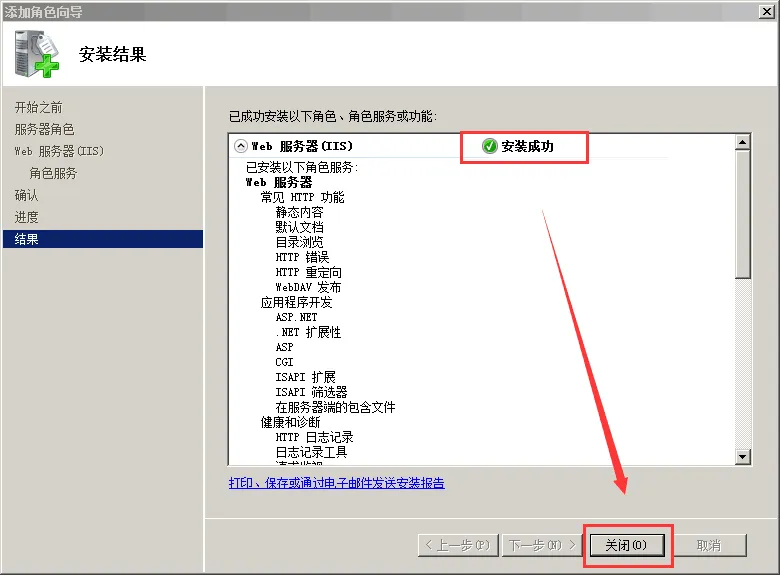Click 在服务器端的包含文件 in the list

tap(335, 407)
